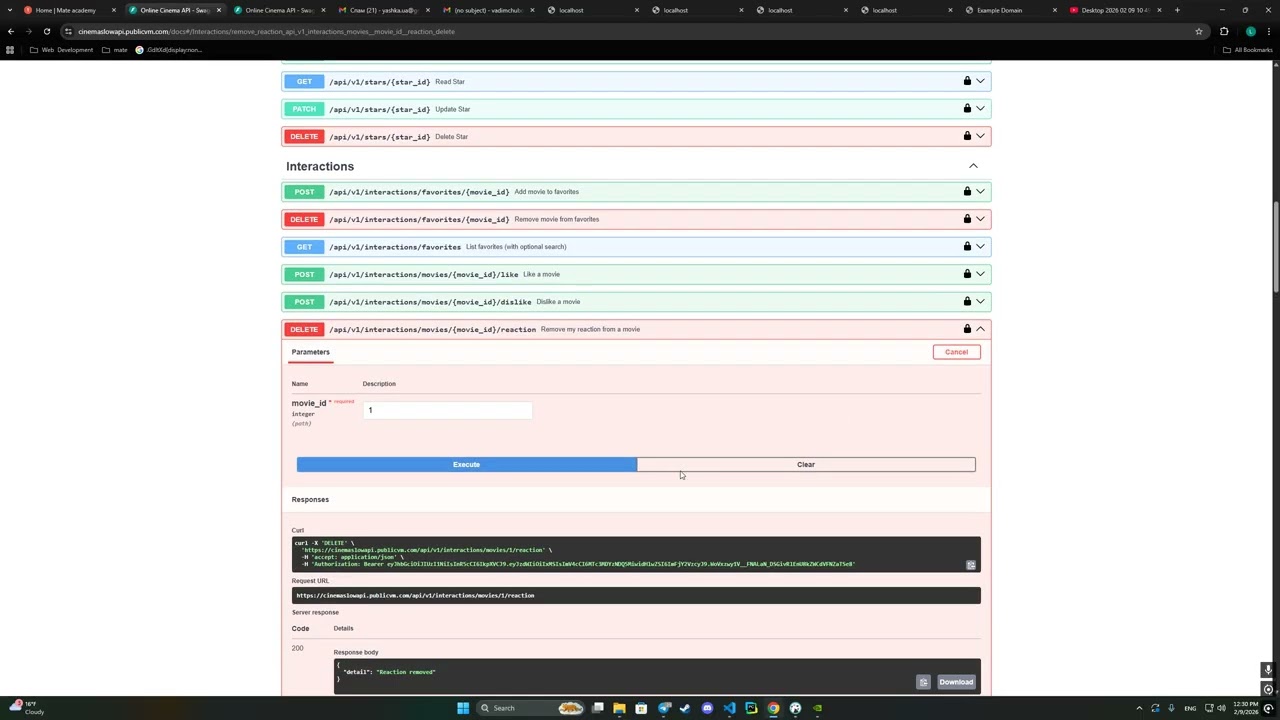Click lock icon on Remove my reaction row
This screenshot has width=1280, height=720.
click(967, 328)
